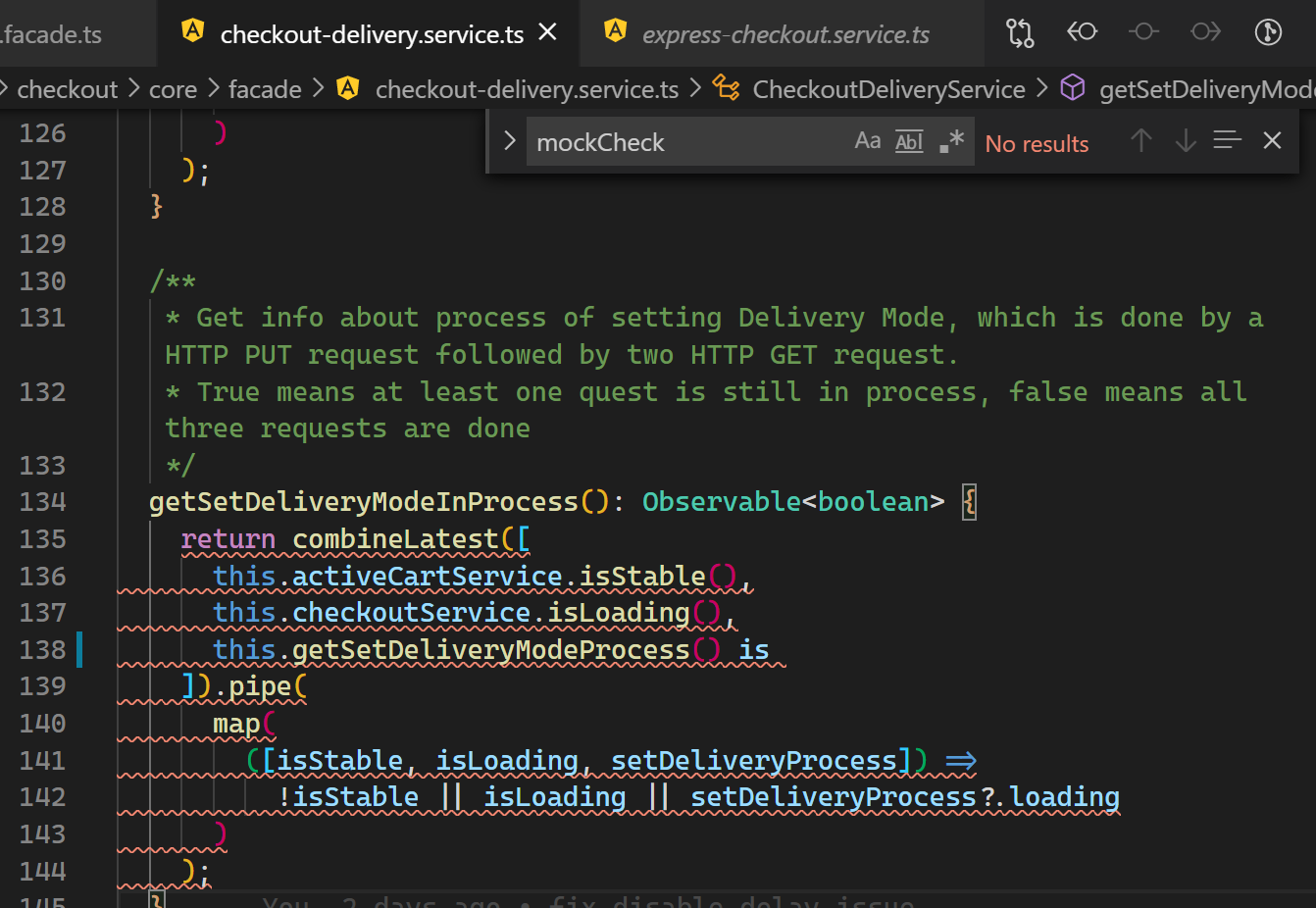Click the next match down arrow
1316x908 pixels.
1185,141
